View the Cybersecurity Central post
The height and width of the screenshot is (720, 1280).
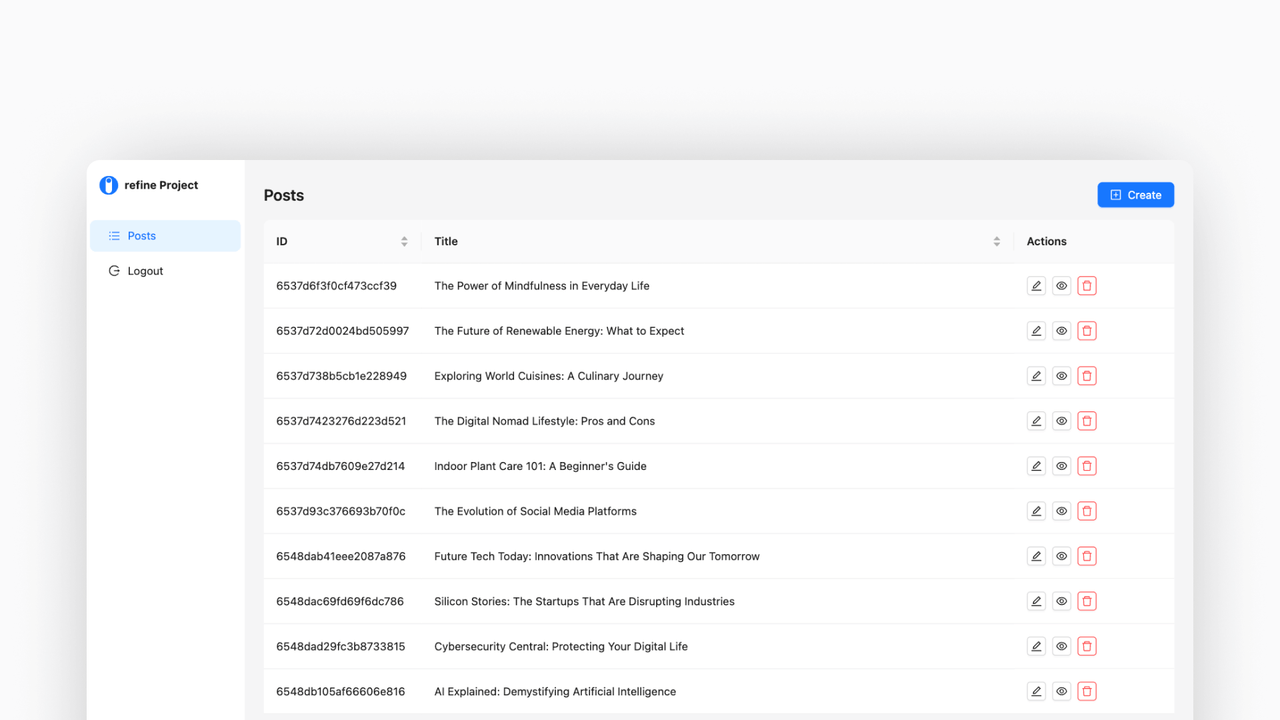(1061, 646)
